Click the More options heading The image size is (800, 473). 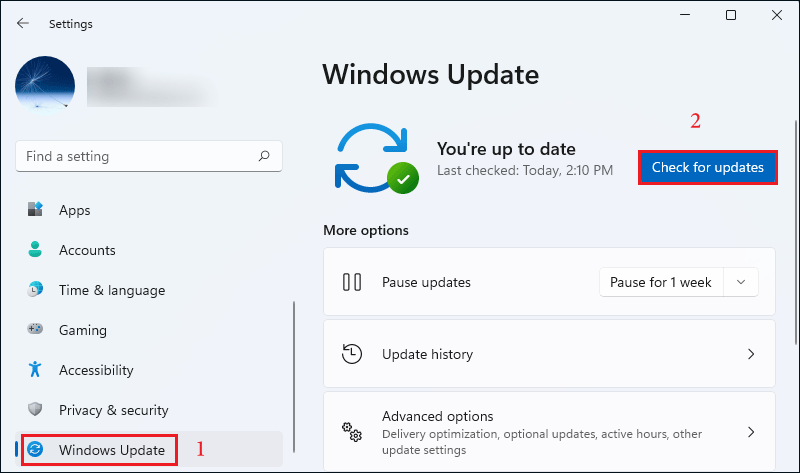[366, 230]
